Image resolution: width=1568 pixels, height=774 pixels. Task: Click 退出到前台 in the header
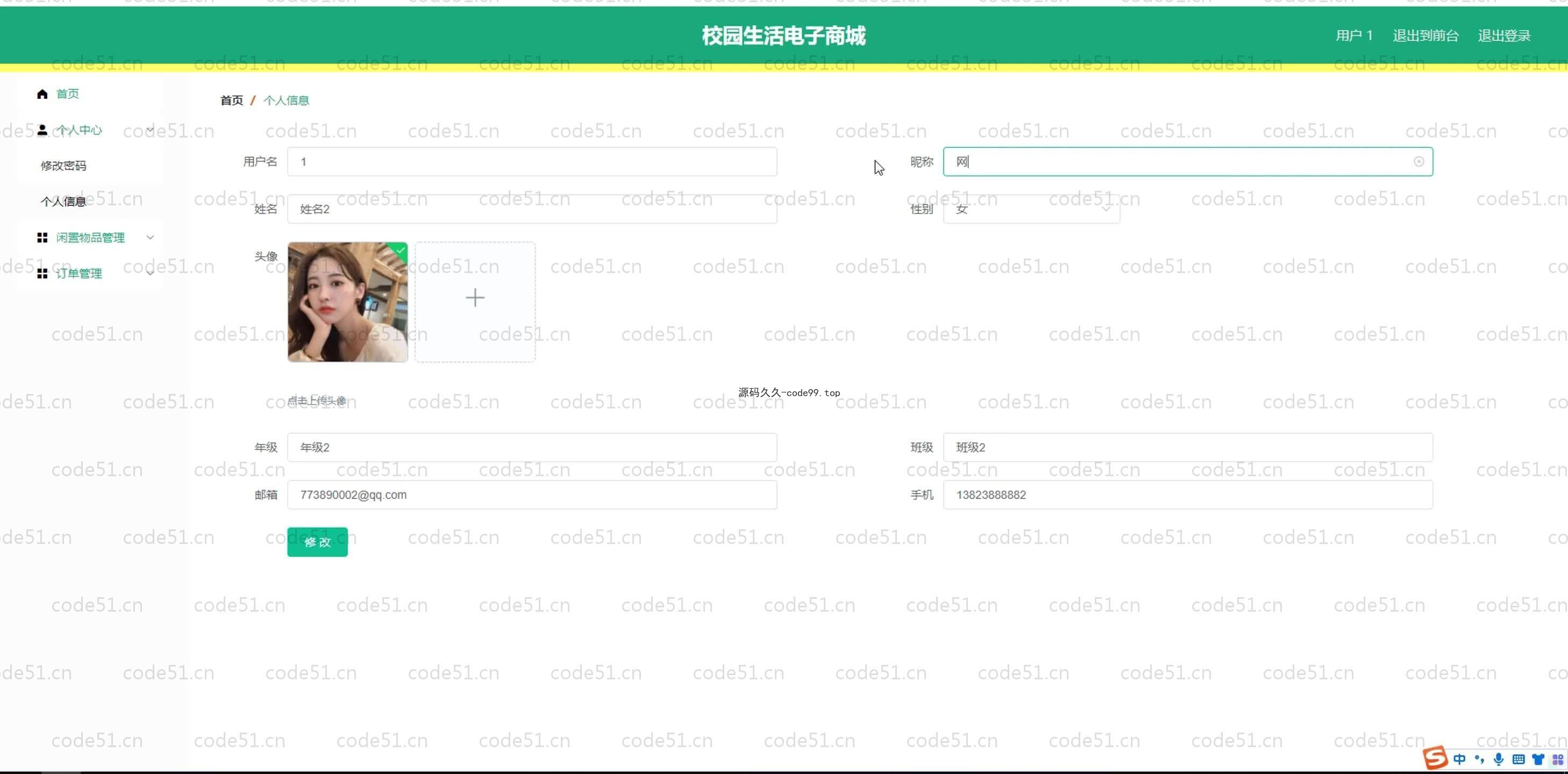(1426, 35)
